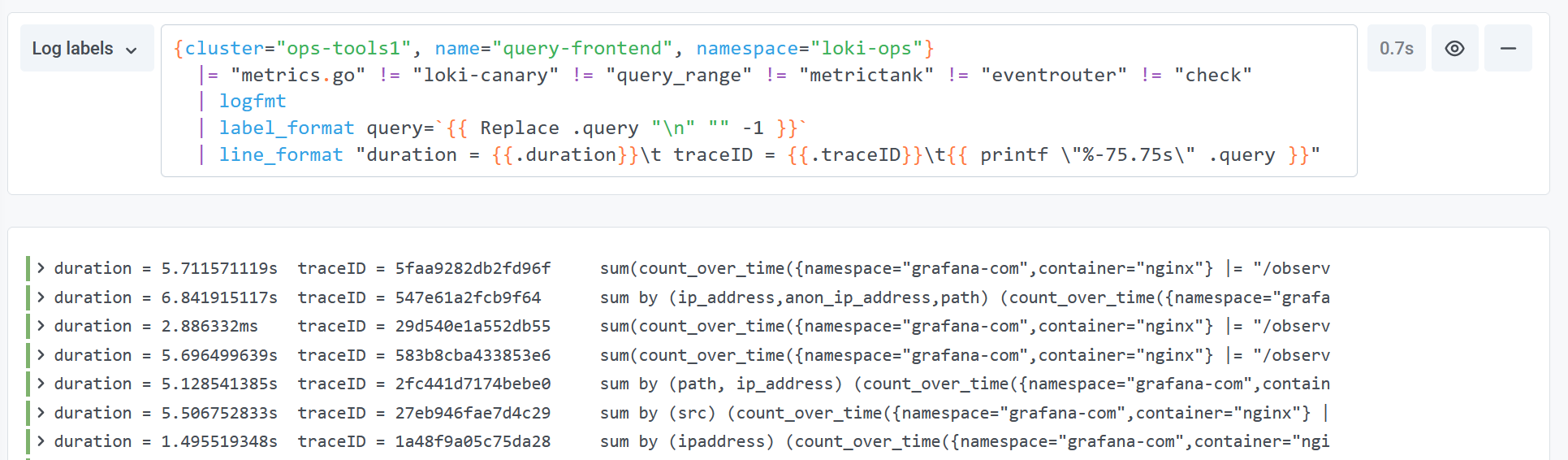Screen dimensions: 1568x460
Task: Click the traceID 1a48f9a05c75da28 text
Action: coord(473,441)
